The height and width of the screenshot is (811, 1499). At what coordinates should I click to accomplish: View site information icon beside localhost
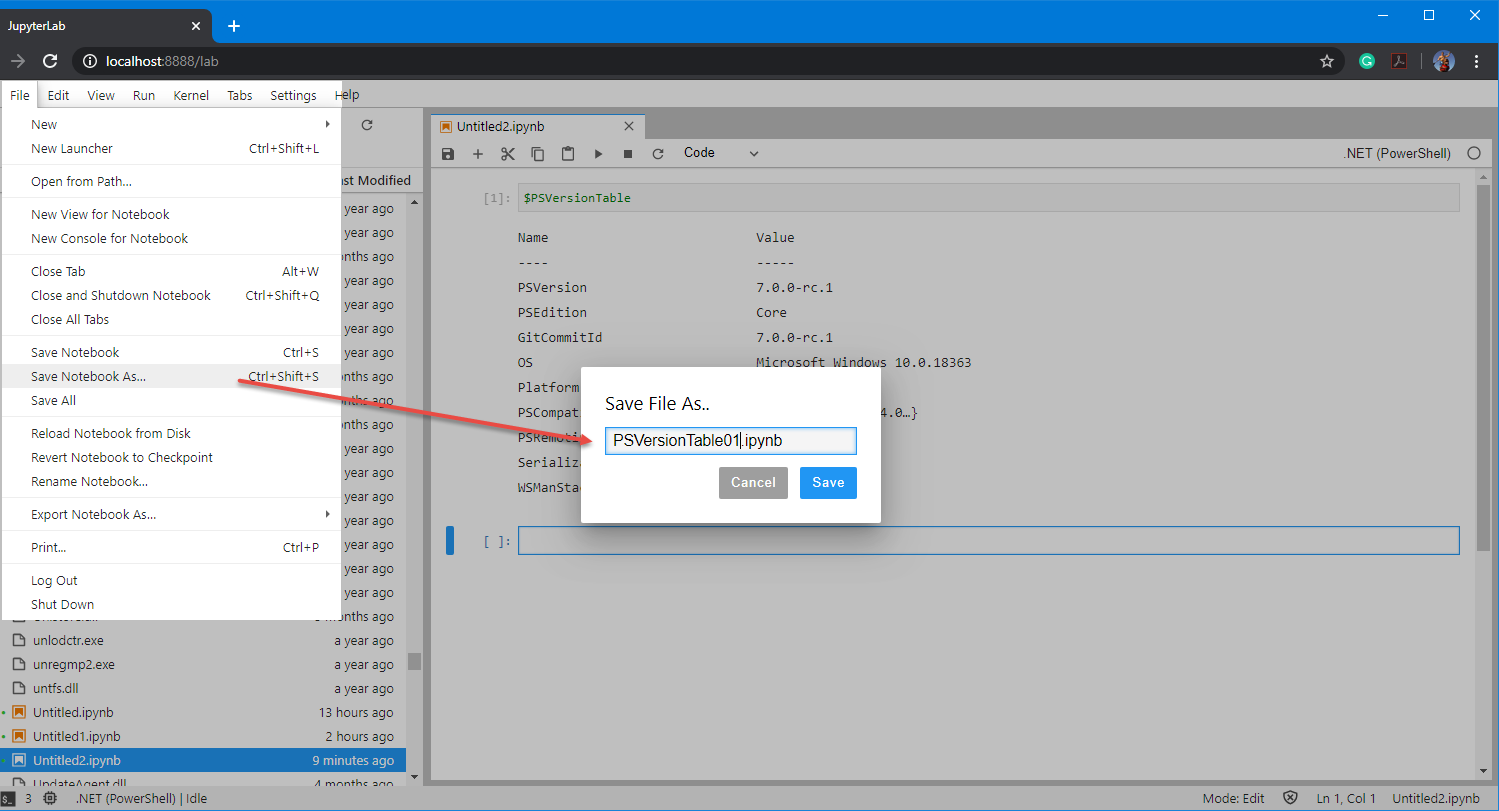tap(89, 61)
